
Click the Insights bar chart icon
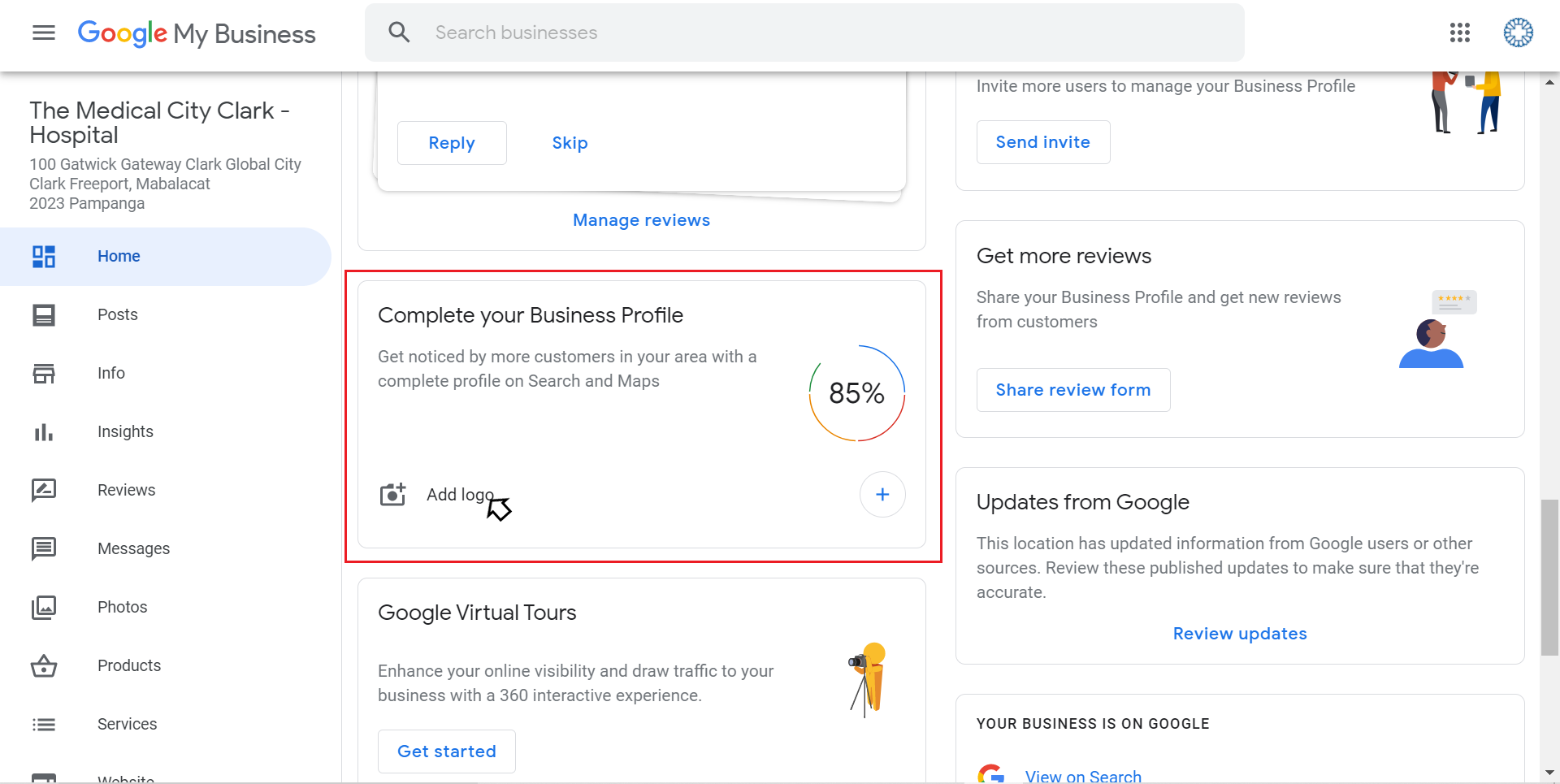click(x=44, y=432)
